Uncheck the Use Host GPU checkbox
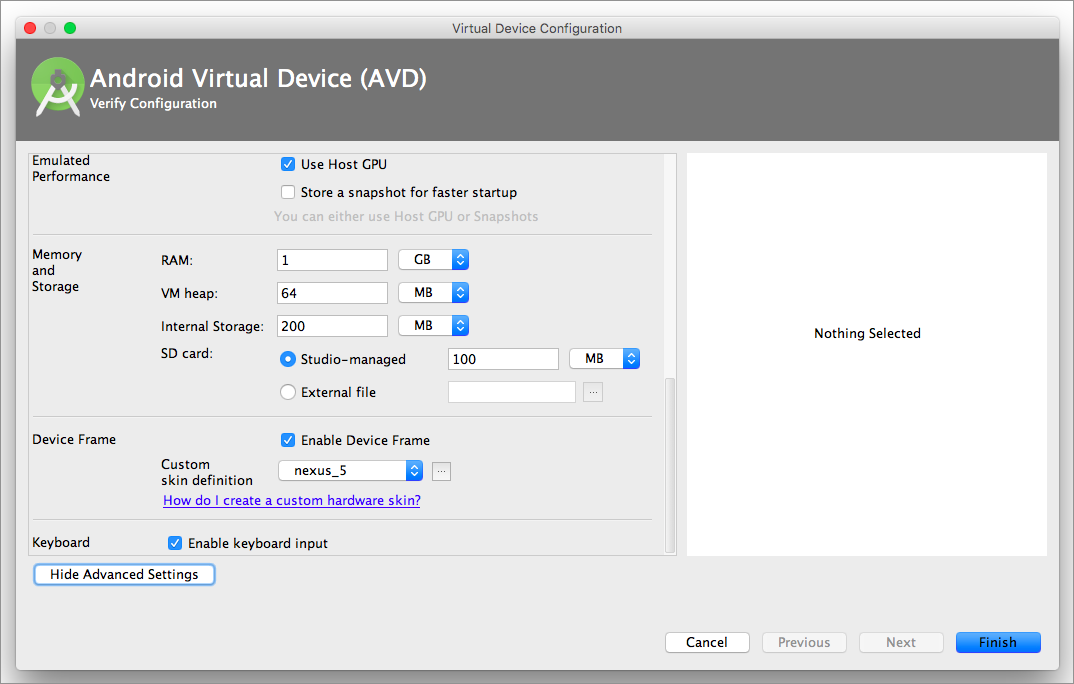 pos(288,164)
